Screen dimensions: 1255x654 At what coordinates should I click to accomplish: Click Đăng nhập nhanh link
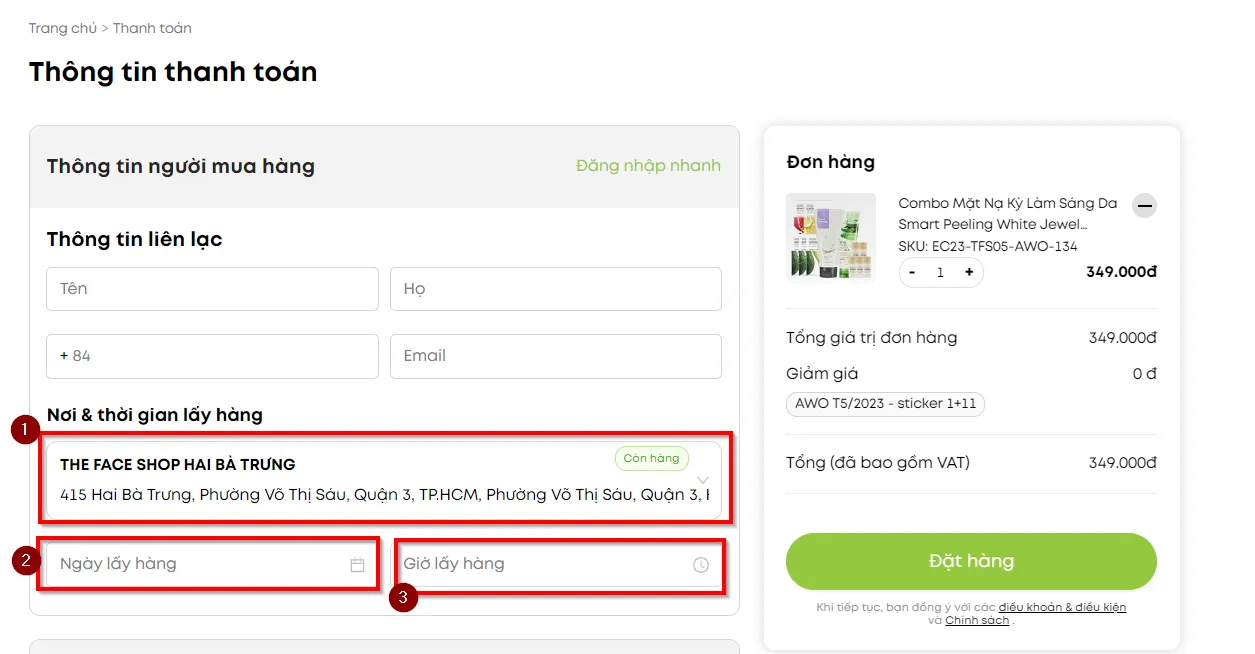(648, 166)
